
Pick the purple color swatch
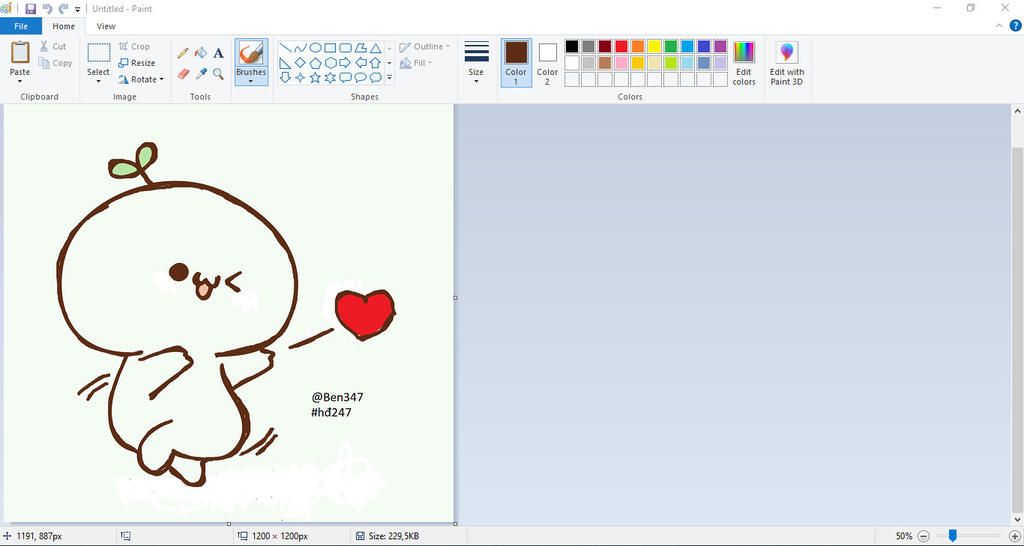coord(720,46)
